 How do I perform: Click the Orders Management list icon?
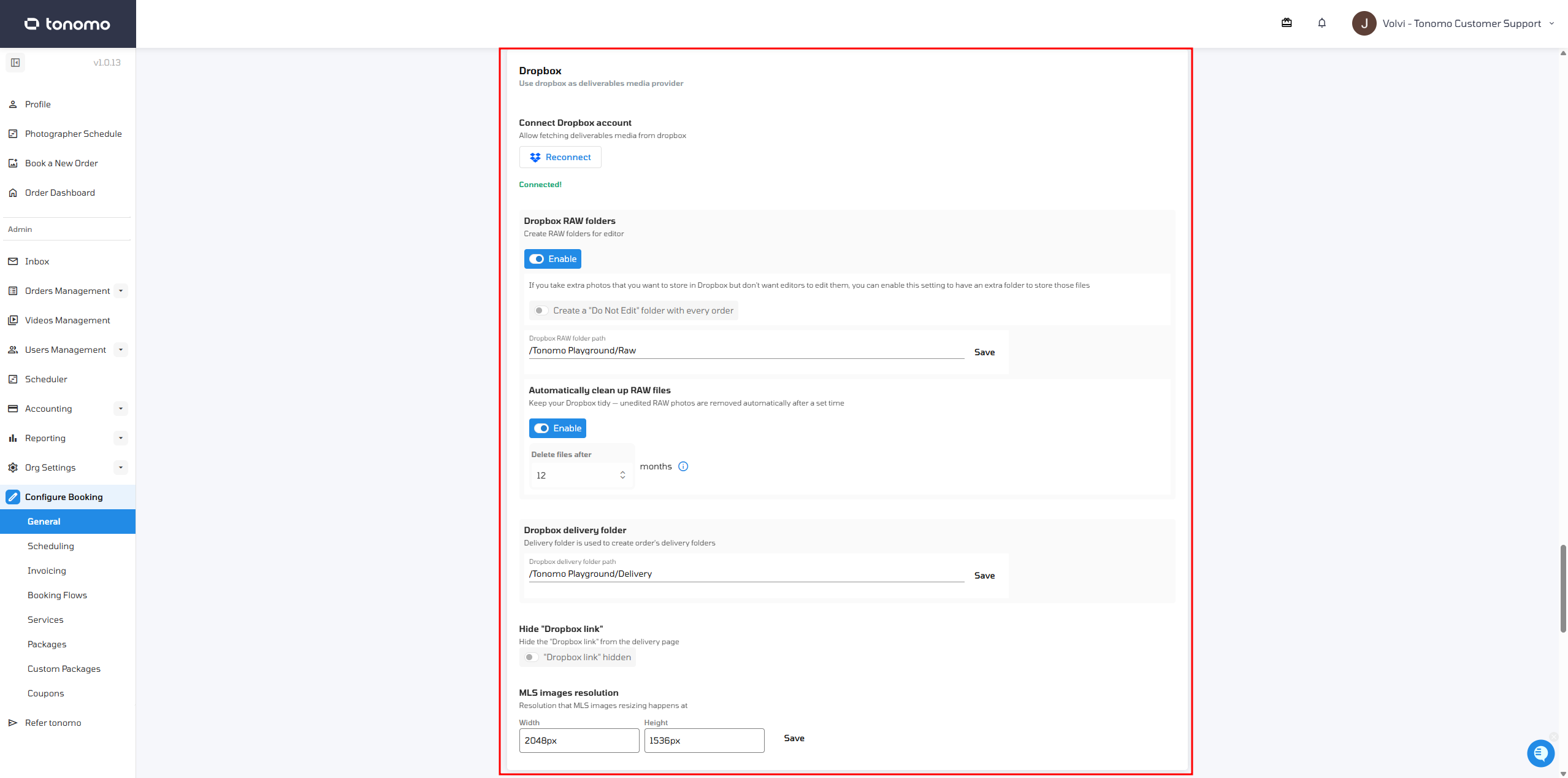(x=13, y=291)
